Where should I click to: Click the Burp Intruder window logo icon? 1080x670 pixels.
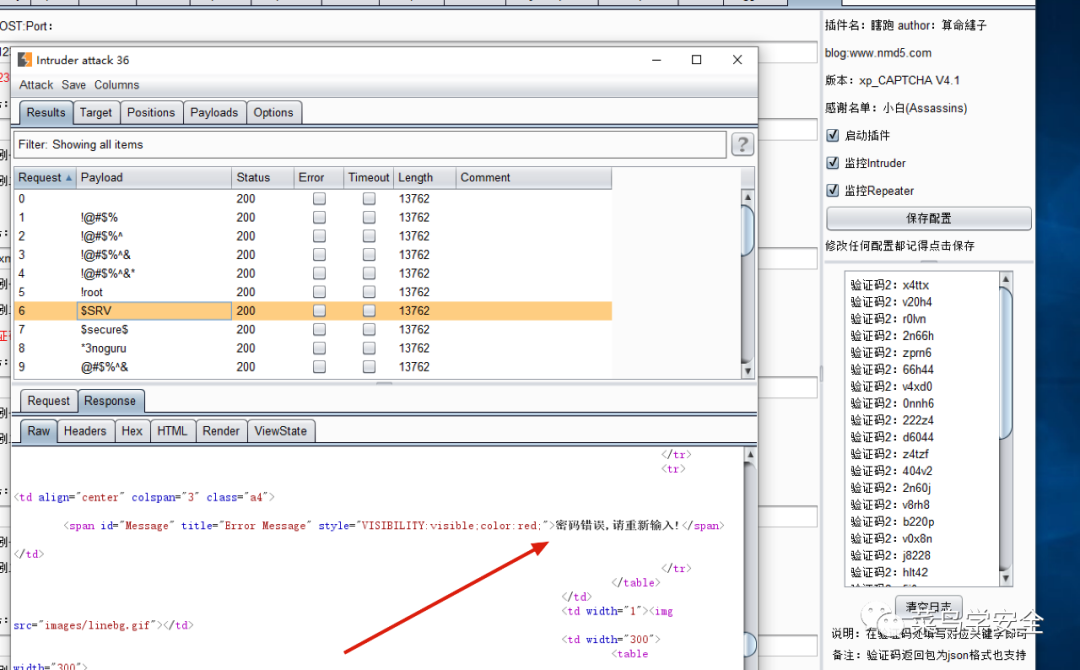(25, 60)
